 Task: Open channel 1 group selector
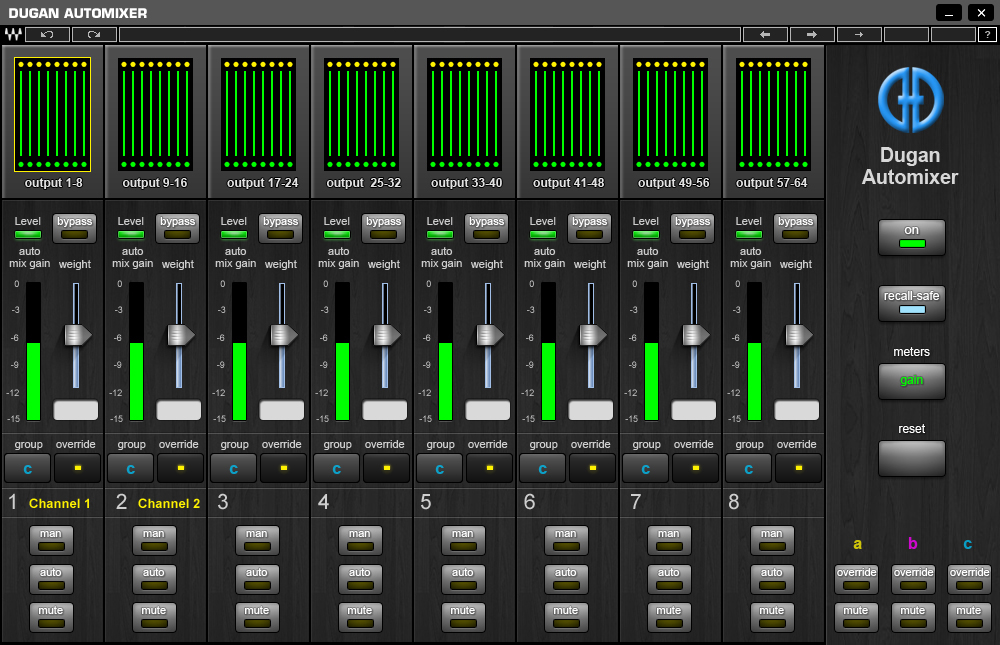[x=27, y=468]
